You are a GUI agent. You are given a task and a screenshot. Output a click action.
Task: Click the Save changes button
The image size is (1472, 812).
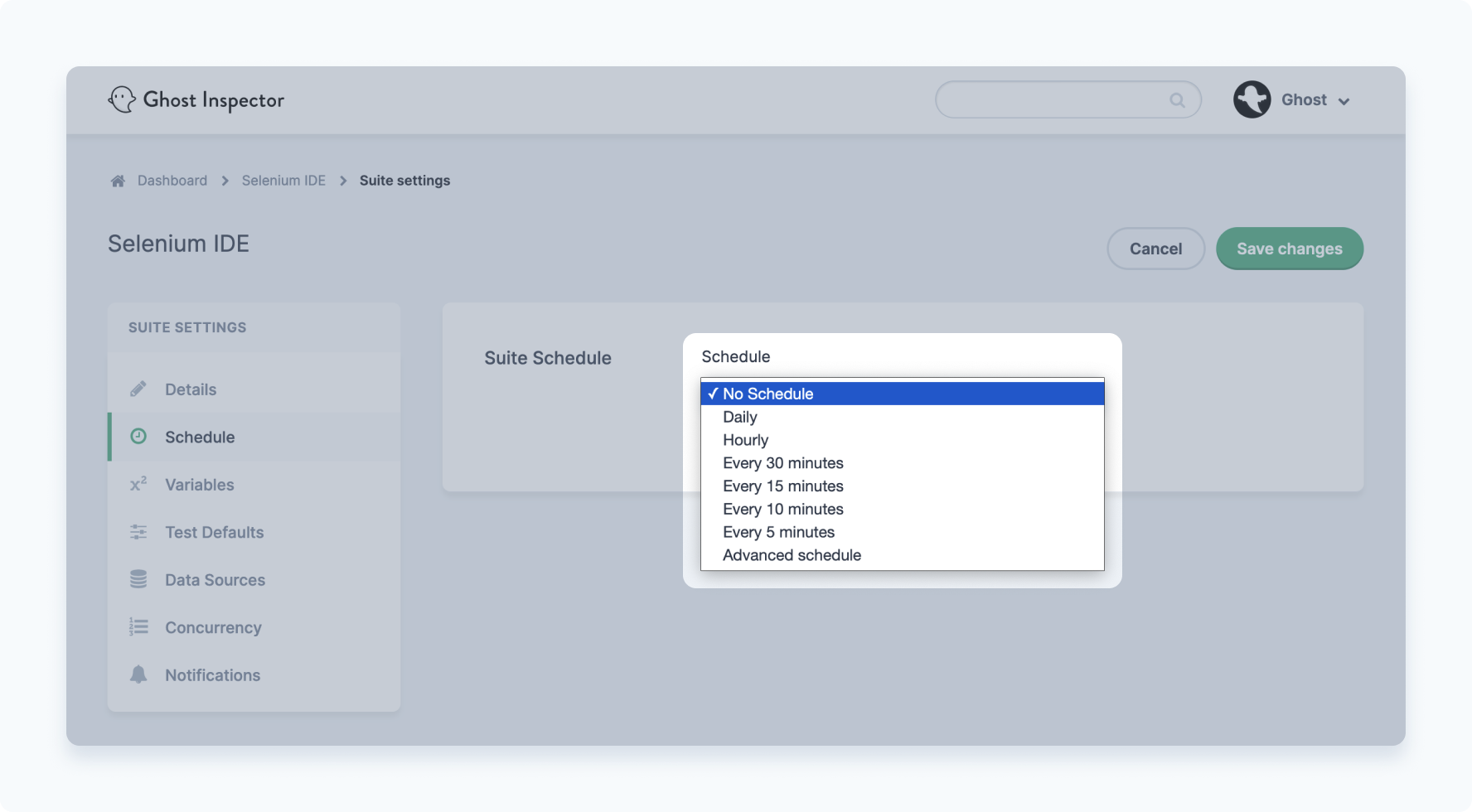pos(1290,249)
